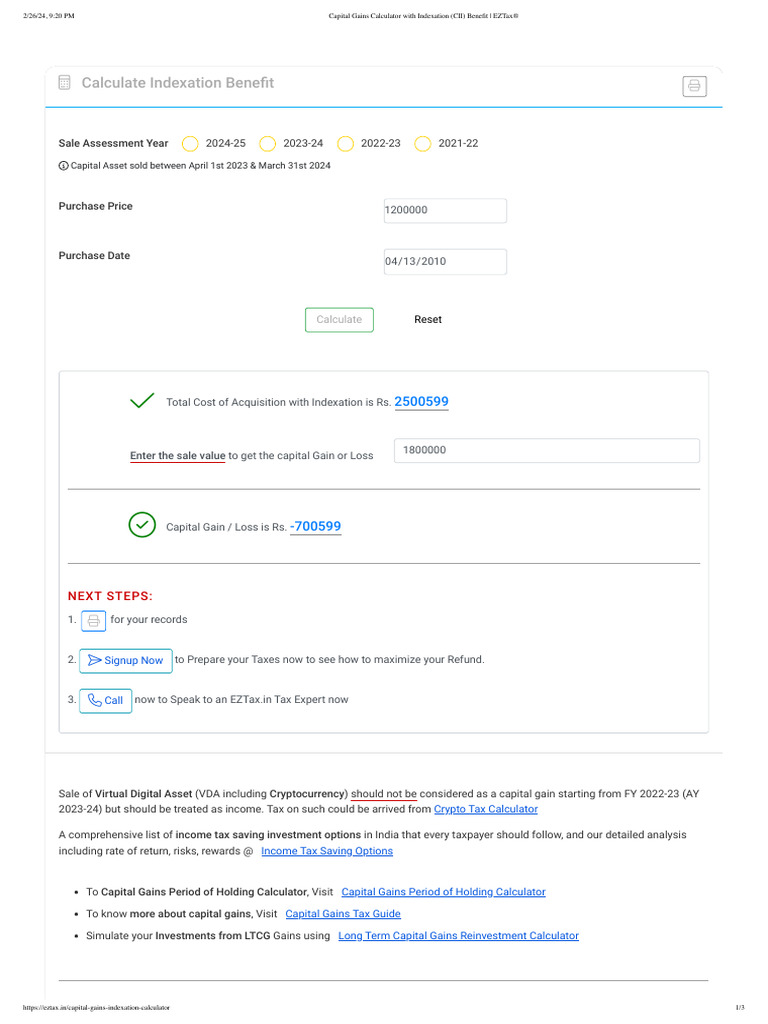Open the Income Tax Saving Options link
Viewport: 768px width, 1024px height.
pyautogui.click(x=327, y=851)
